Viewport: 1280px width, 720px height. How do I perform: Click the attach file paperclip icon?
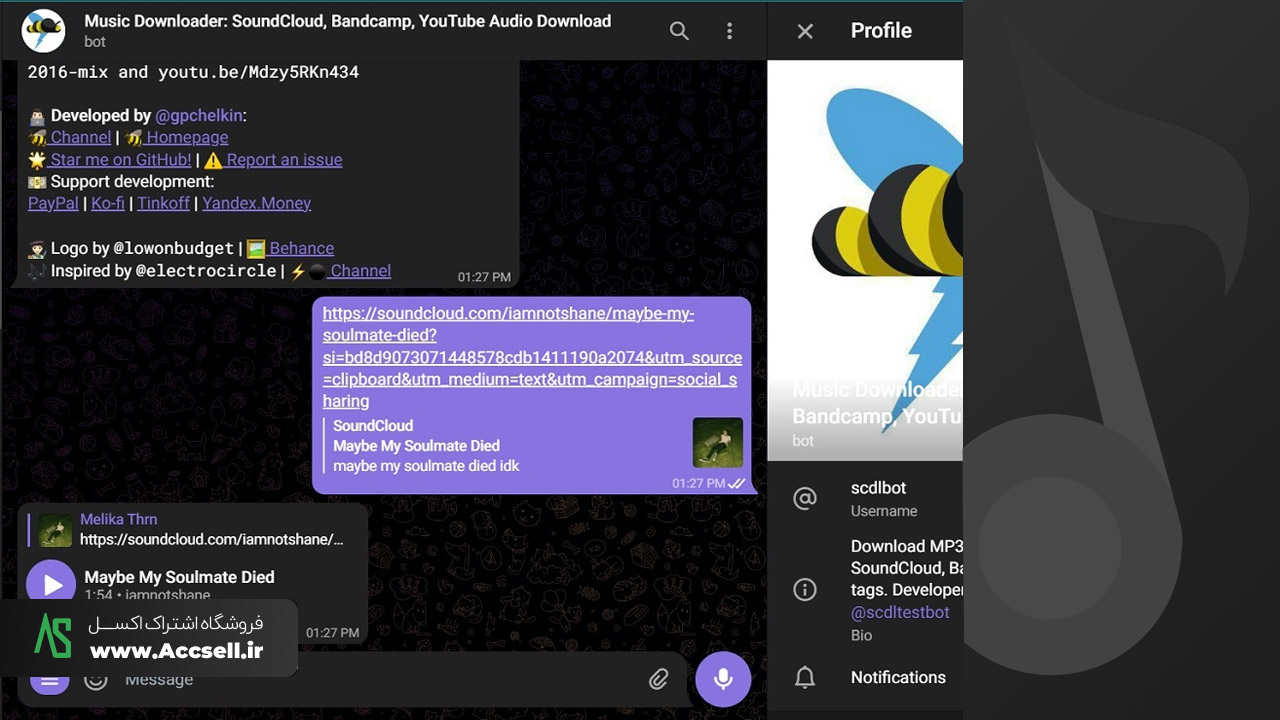click(658, 679)
